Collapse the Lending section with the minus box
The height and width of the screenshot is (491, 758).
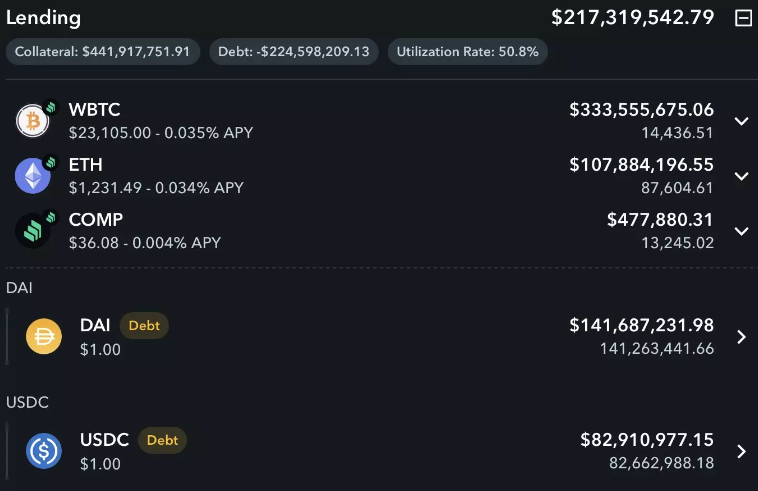click(743, 18)
